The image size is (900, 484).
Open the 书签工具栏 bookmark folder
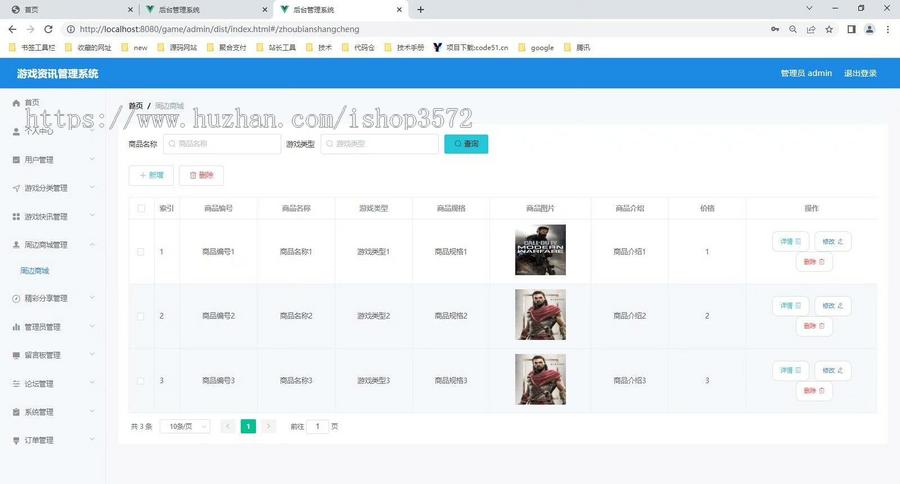click(x=32, y=48)
